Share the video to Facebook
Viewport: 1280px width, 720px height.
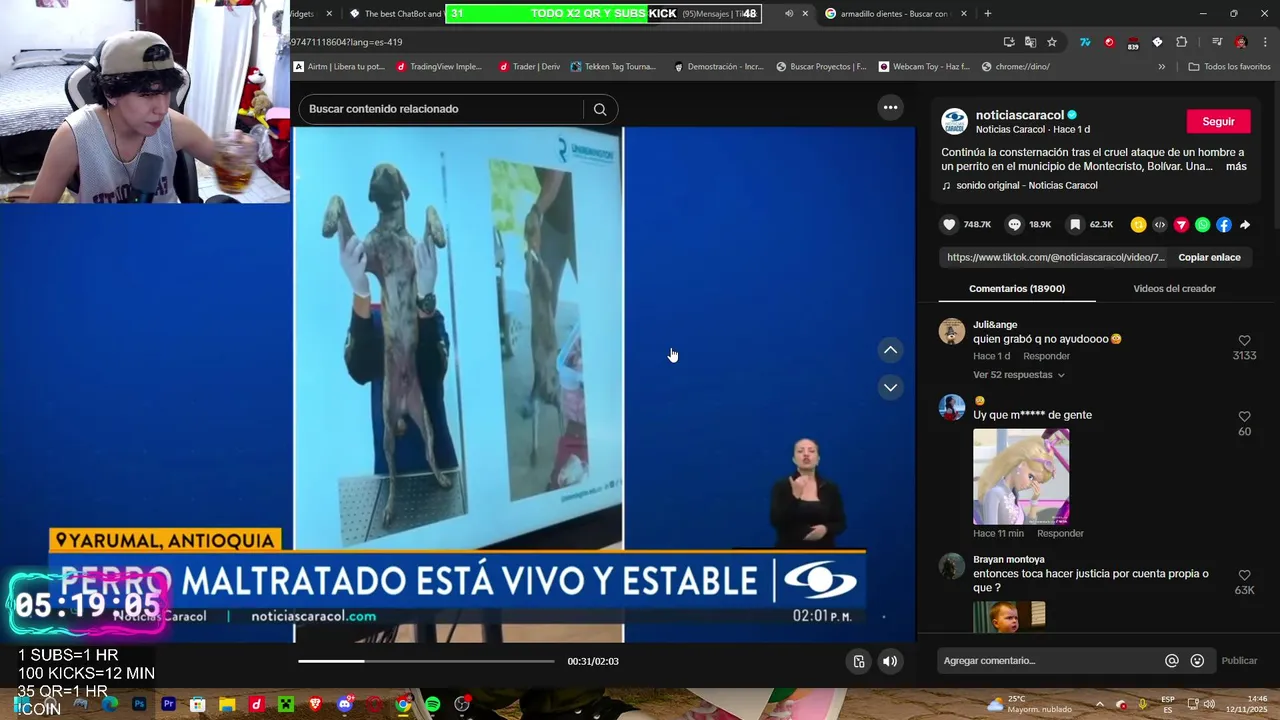coord(1224,225)
